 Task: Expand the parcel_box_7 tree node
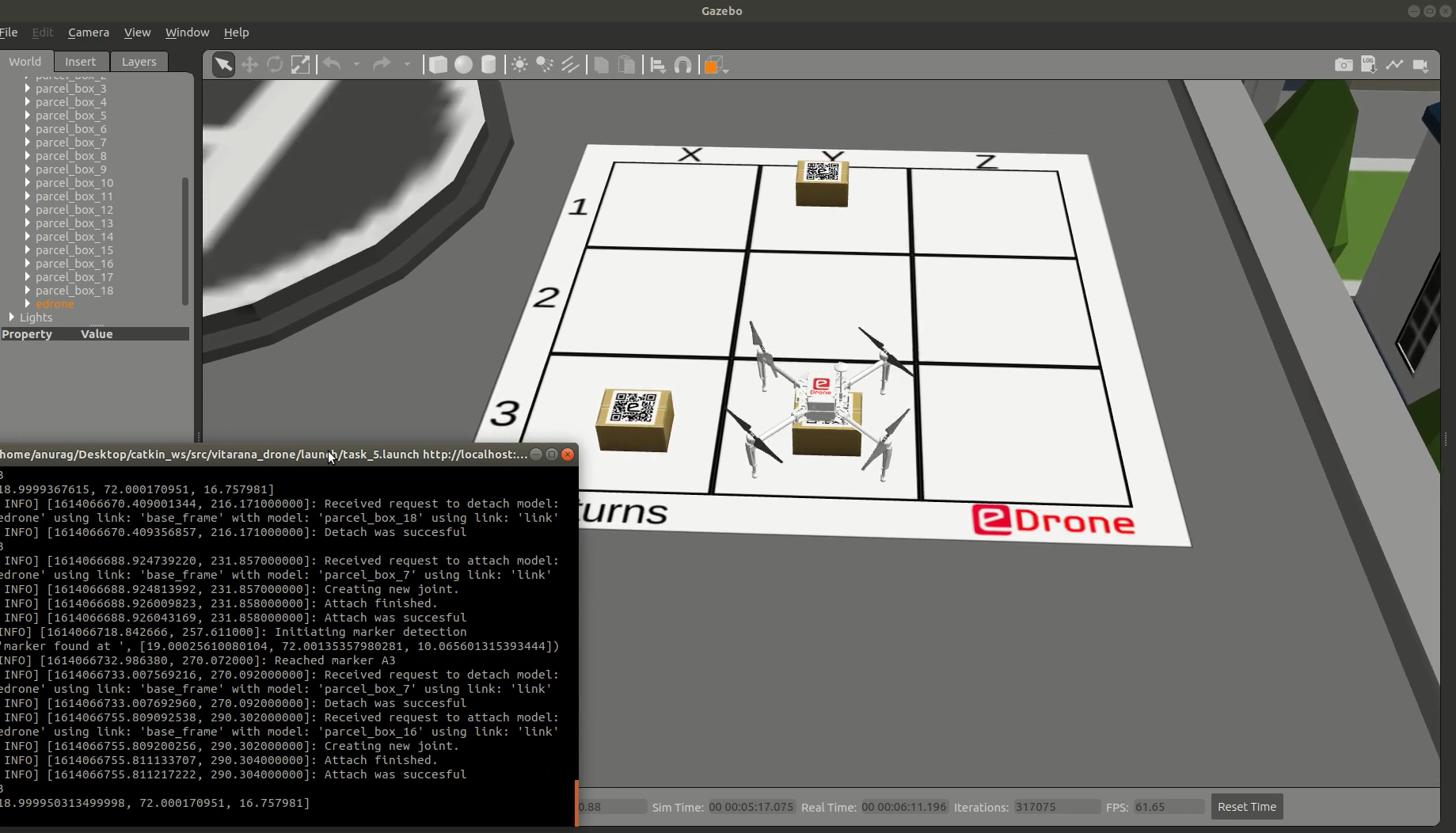coord(28,142)
